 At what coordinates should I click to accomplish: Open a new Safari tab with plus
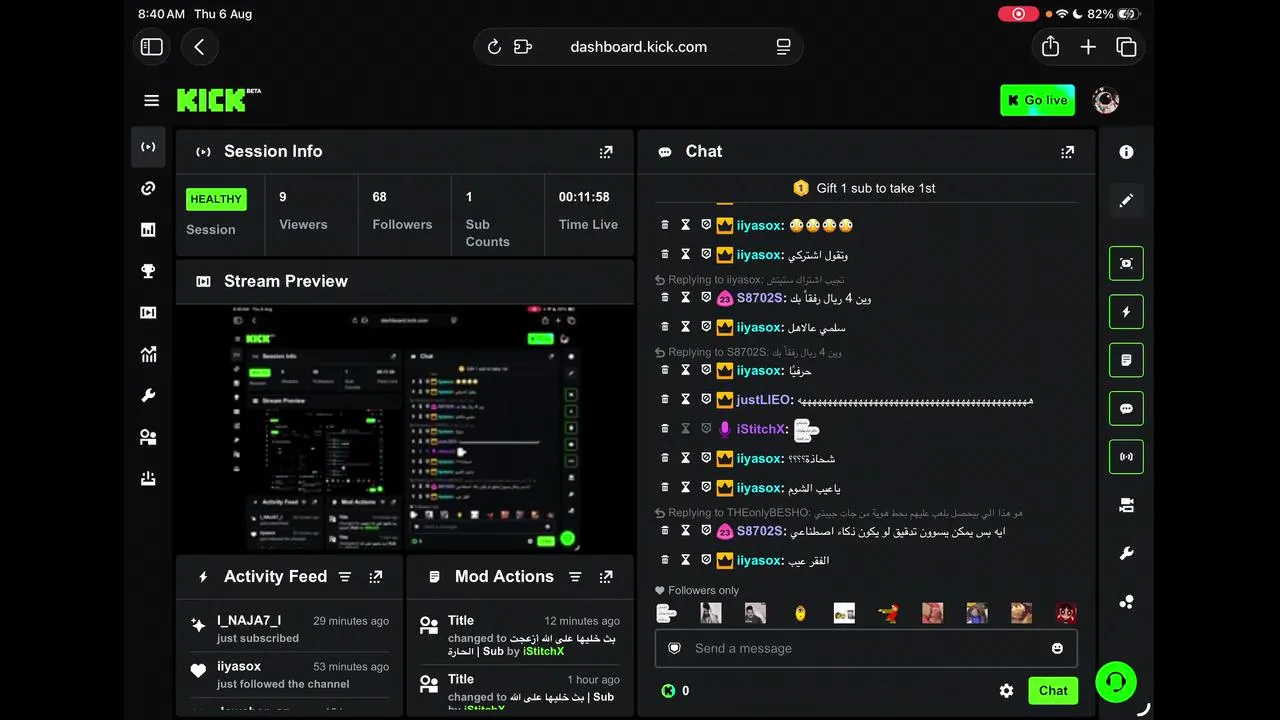point(1088,47)
